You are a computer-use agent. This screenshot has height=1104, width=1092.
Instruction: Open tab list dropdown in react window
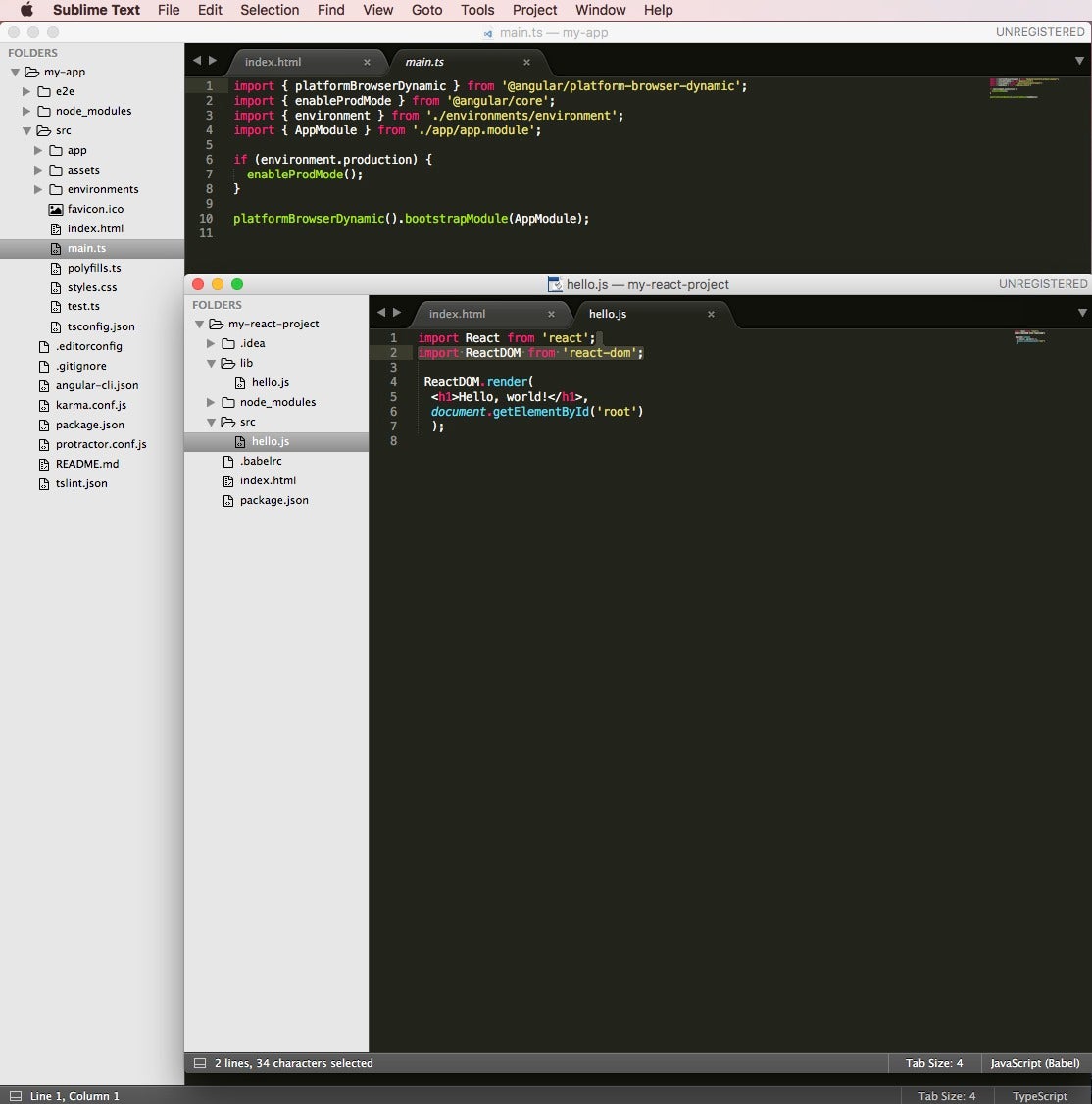(x=1082, y=313)
